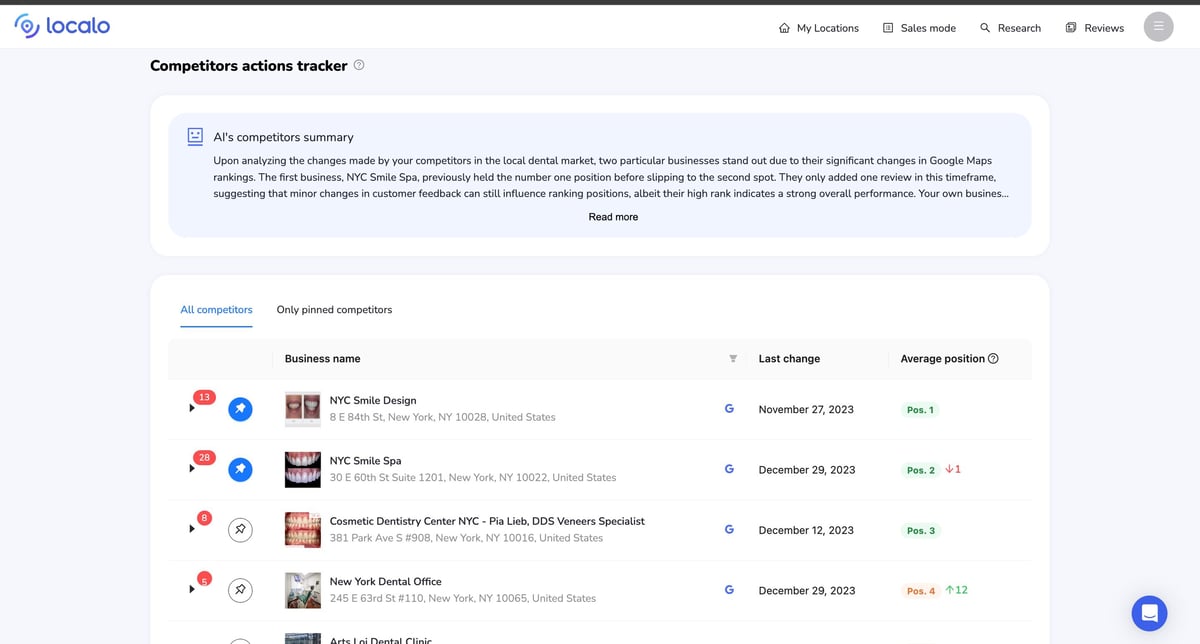
Task: Open My Locations from the navigation bar
Action: point(818,27)
